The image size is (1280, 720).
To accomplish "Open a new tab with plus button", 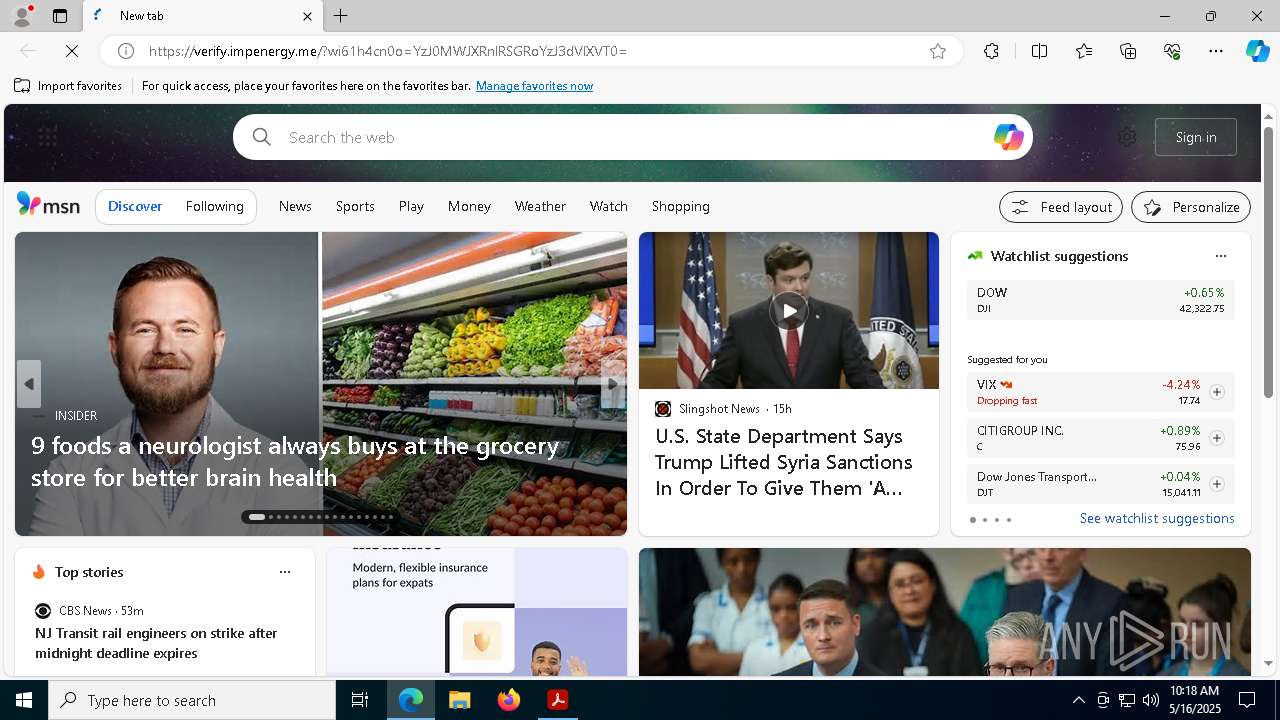I will click(x=341, y=16).
